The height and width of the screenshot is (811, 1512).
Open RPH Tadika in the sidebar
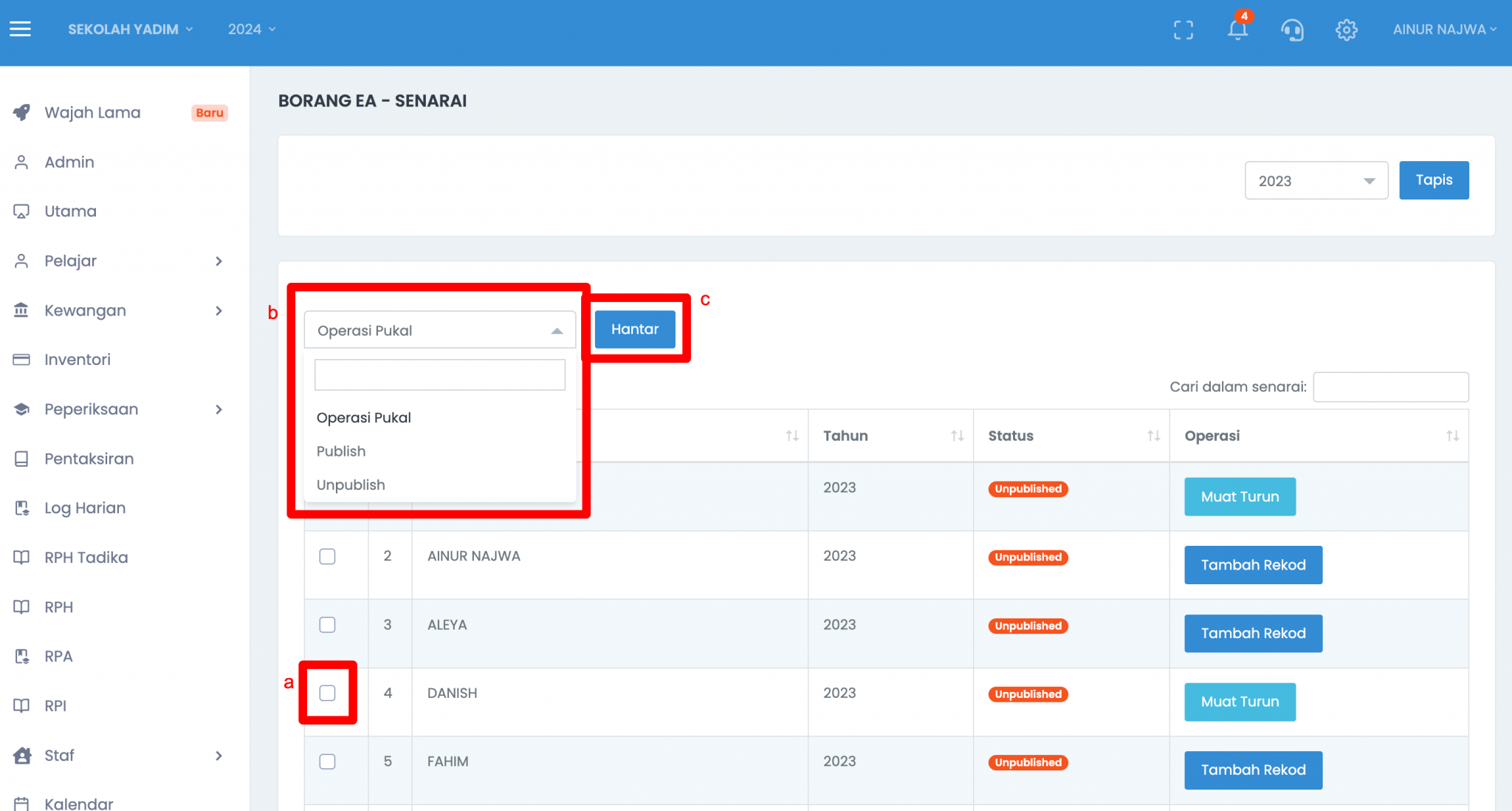pyautogui.click(x=86, y=558)
